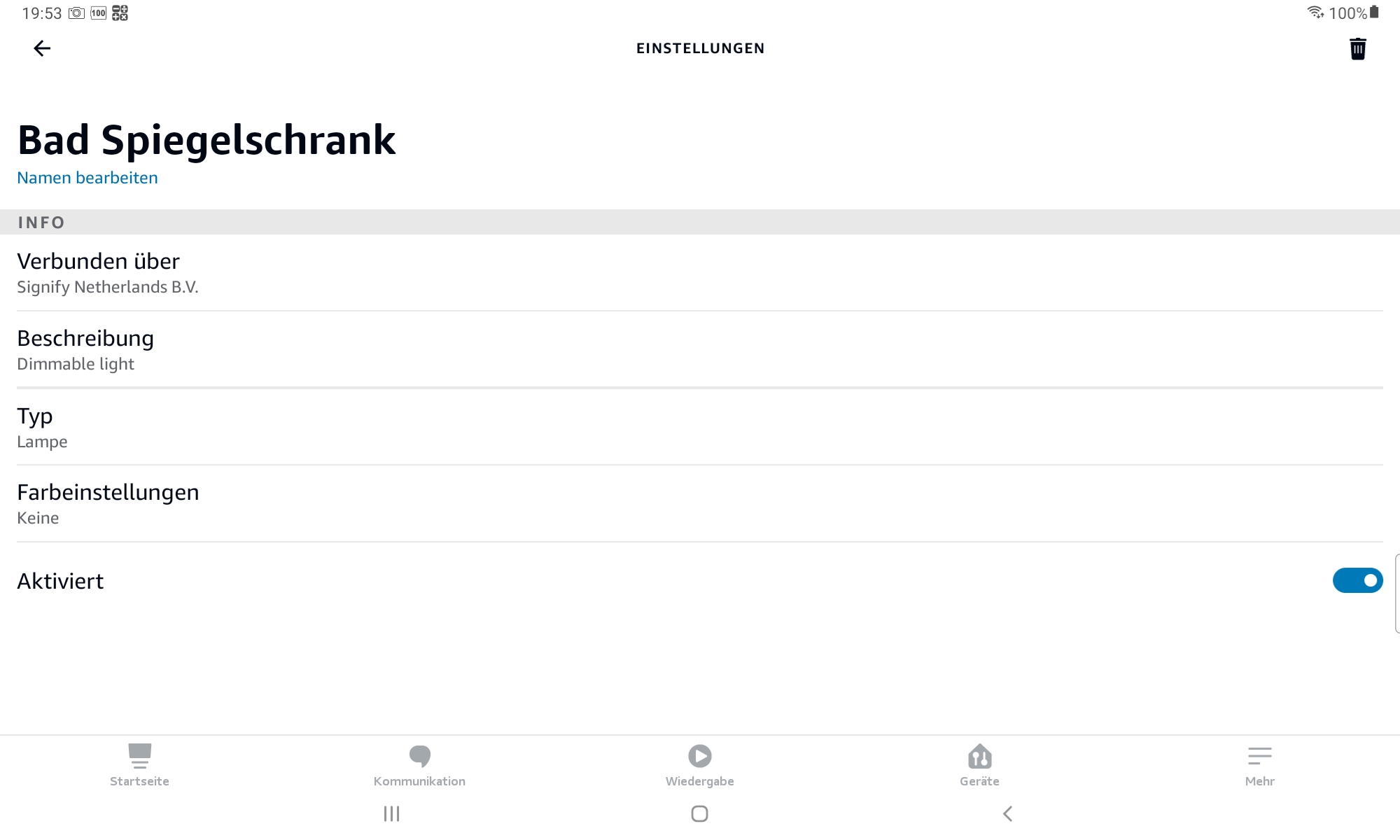This screenshot has height=840, width=1400.
Task: Go back using the top-left arrow
Action: (42, 48)
